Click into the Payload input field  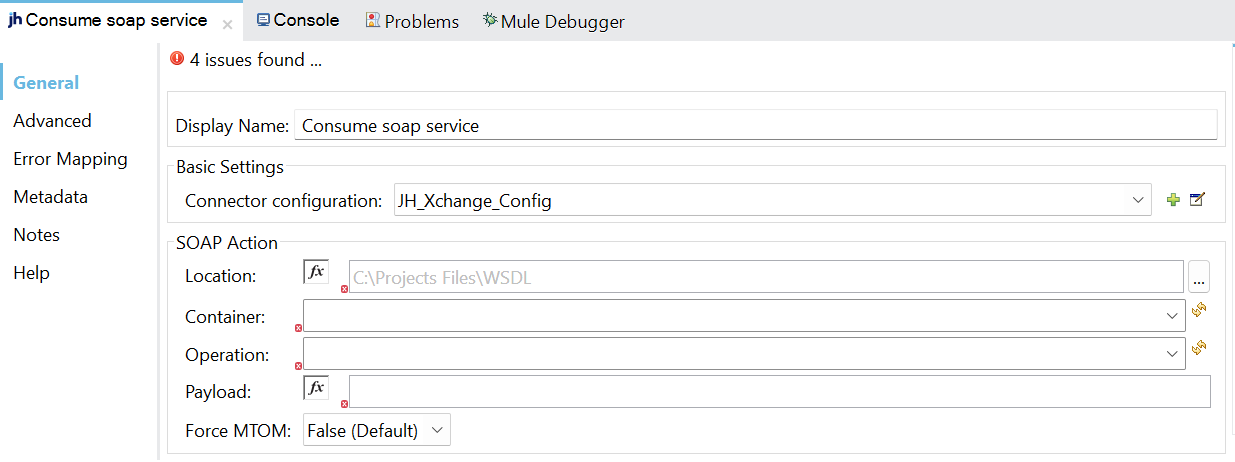pyautogui.click(x=779, y=392)
